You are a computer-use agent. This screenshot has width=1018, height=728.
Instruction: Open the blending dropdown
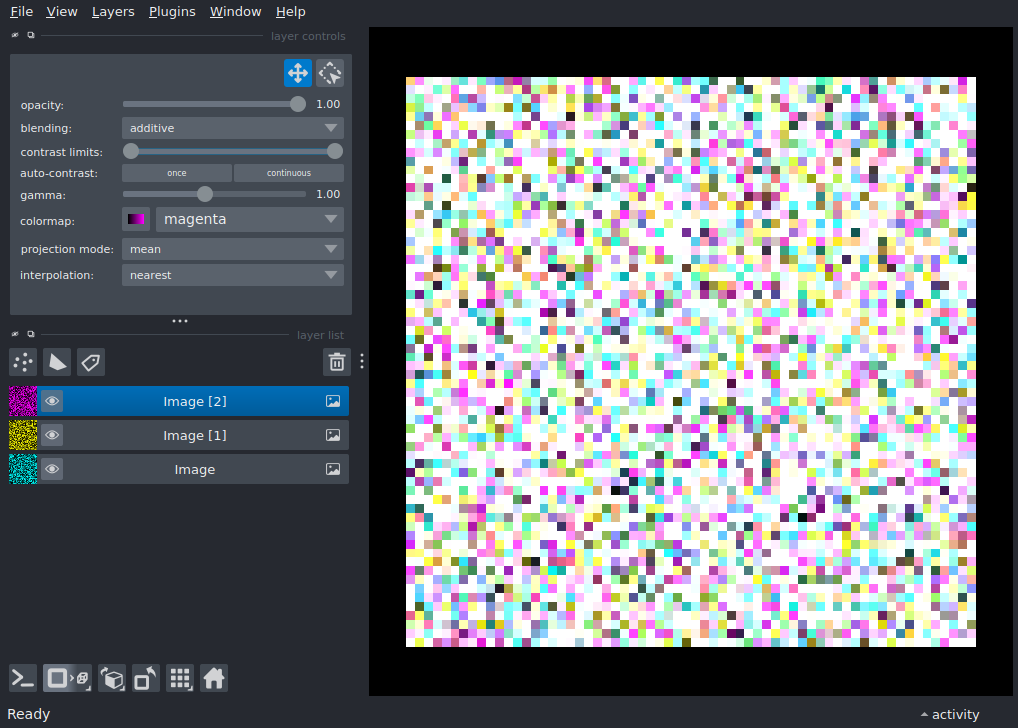(x=232, y=127)
